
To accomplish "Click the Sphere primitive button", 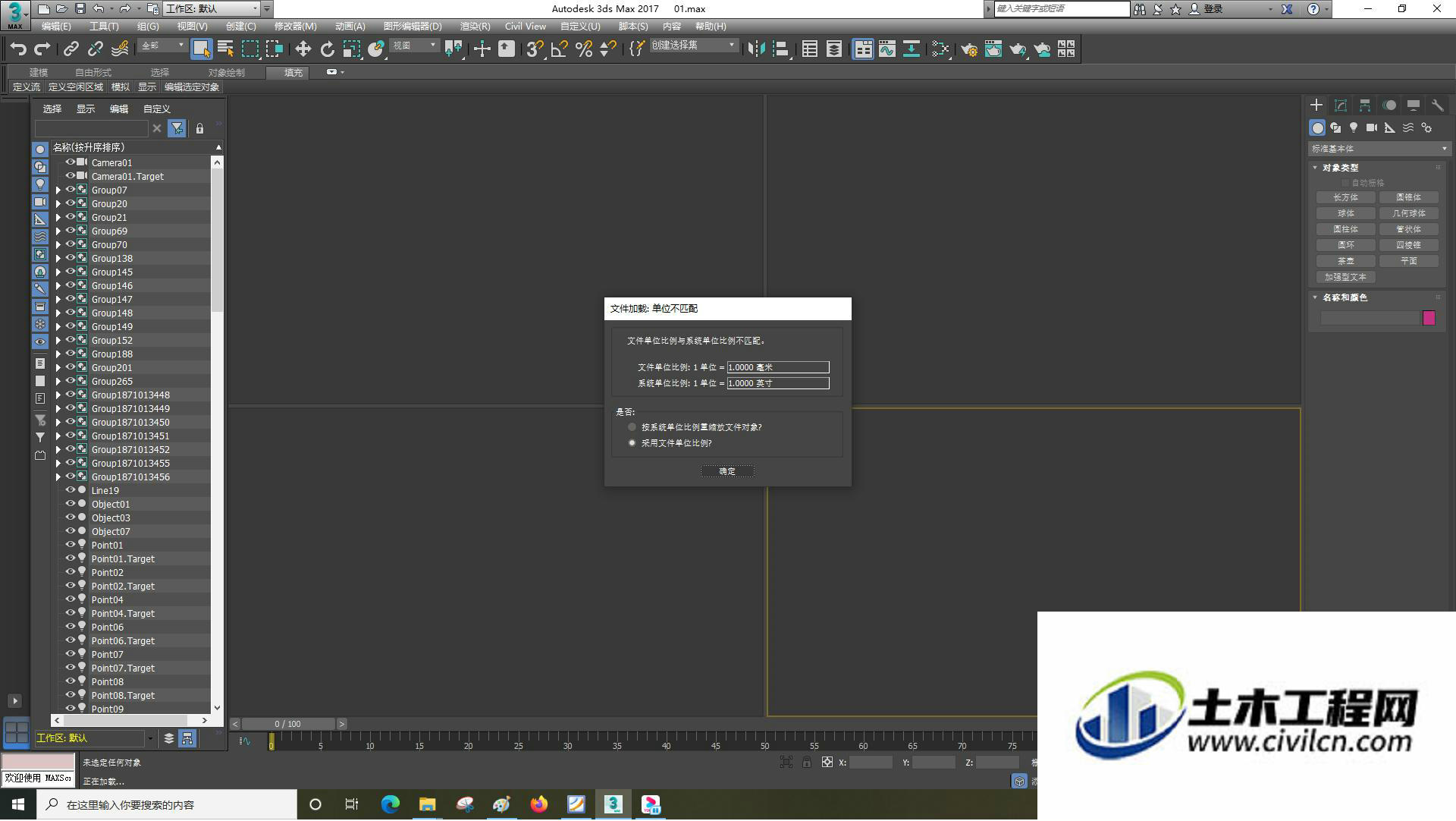I will 1346,213.
